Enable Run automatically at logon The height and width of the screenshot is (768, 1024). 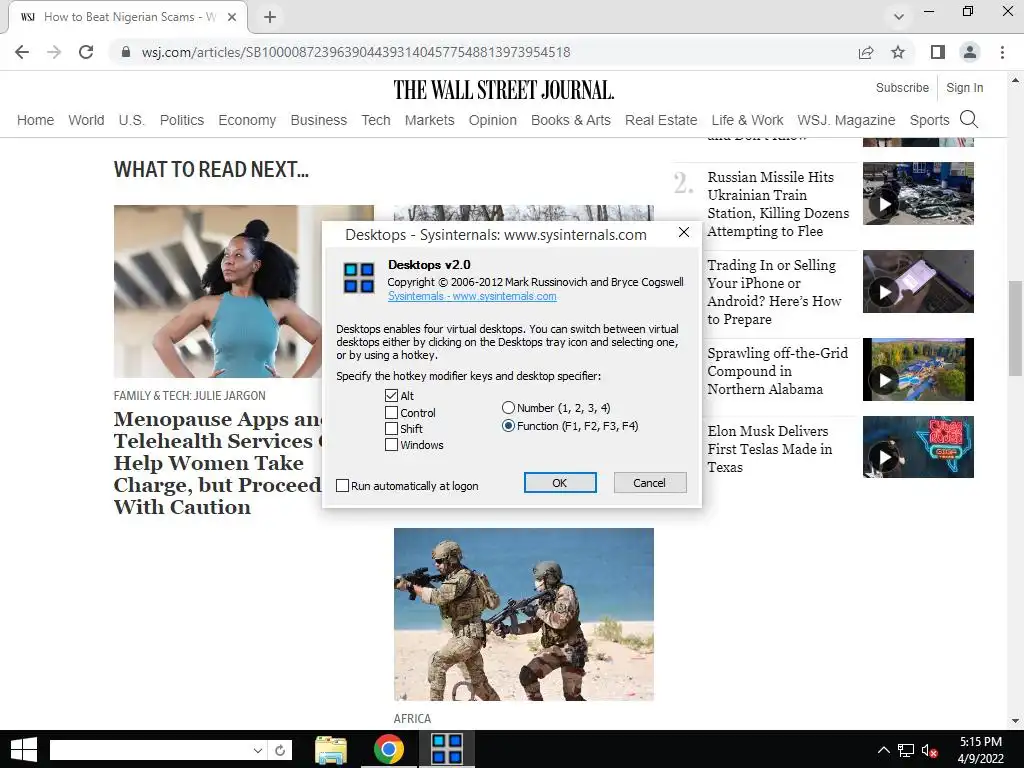click(x=342, y=485)
